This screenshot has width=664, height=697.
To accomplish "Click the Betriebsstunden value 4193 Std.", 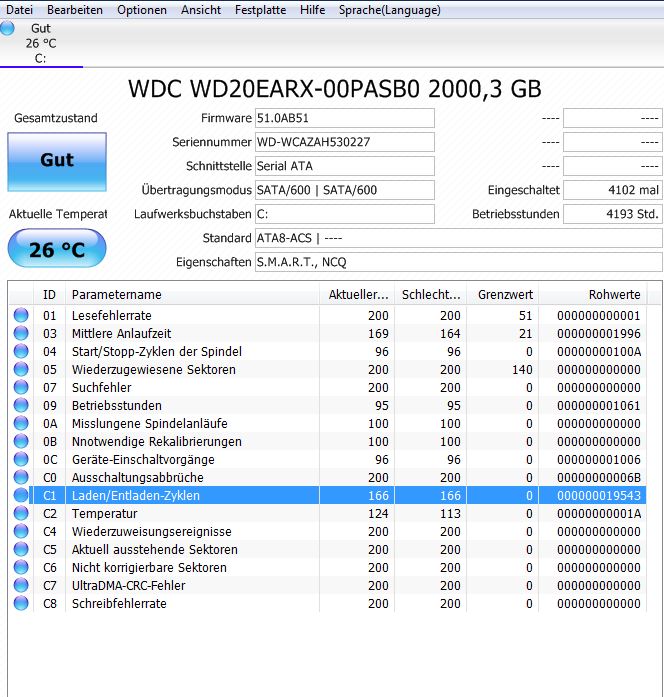I will (613, 214).
